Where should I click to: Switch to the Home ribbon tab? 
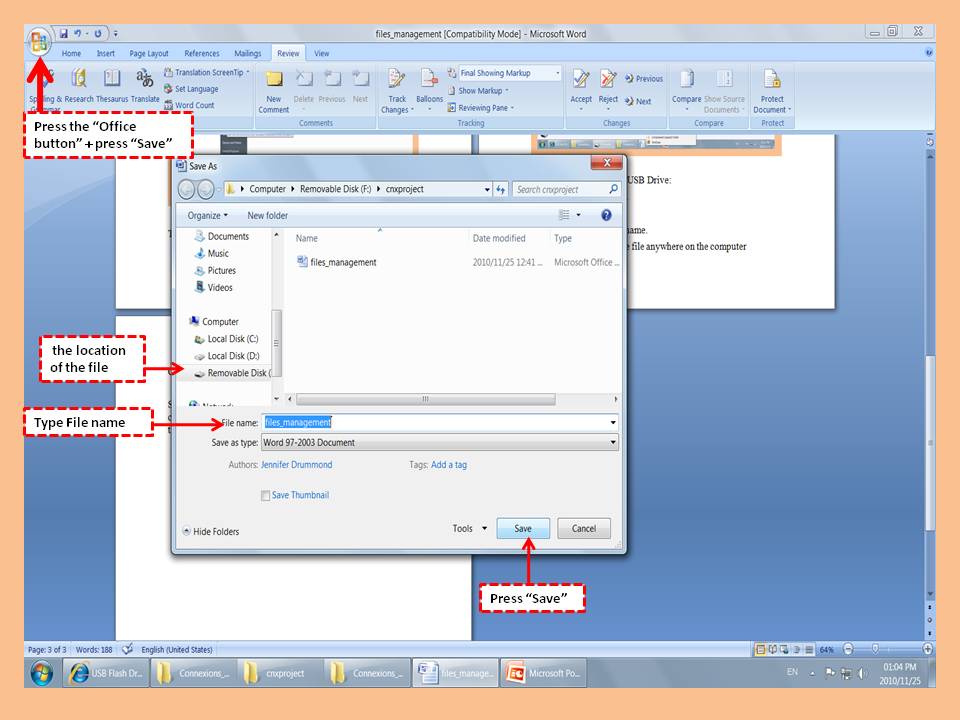click(x=71, y=53)
